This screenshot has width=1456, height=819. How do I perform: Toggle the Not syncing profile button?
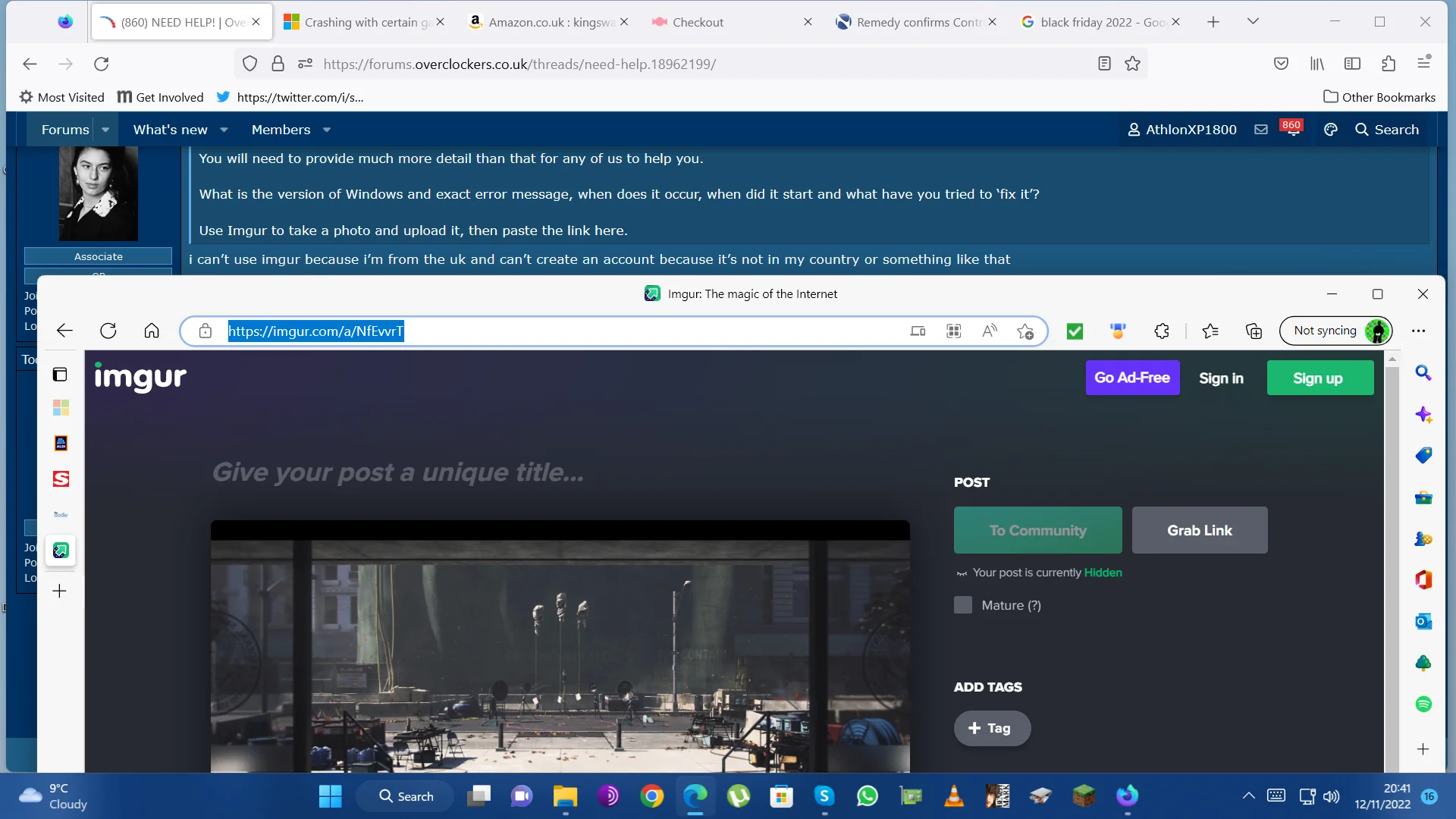(1335, 331)
